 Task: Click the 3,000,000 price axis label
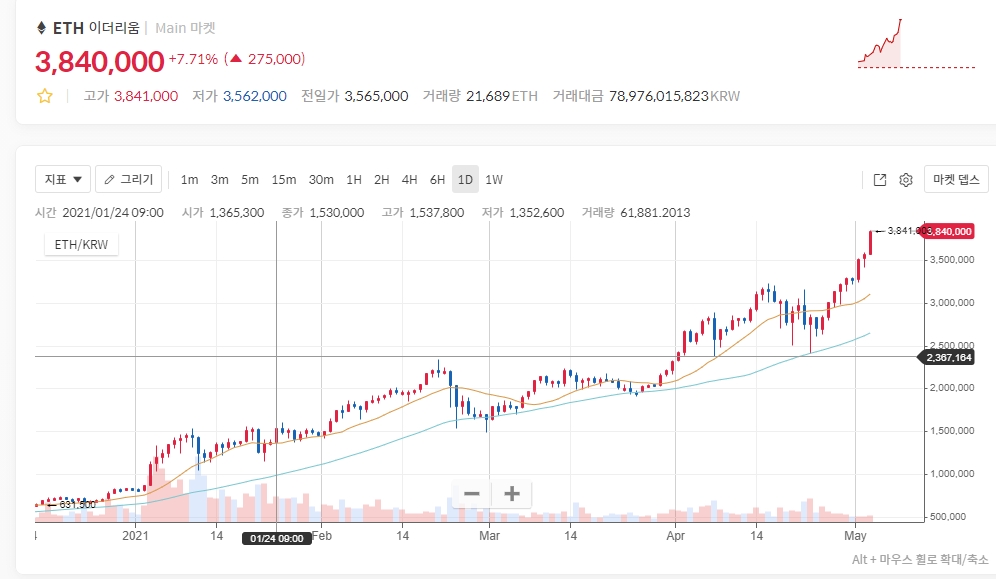[x=952, y=303]
